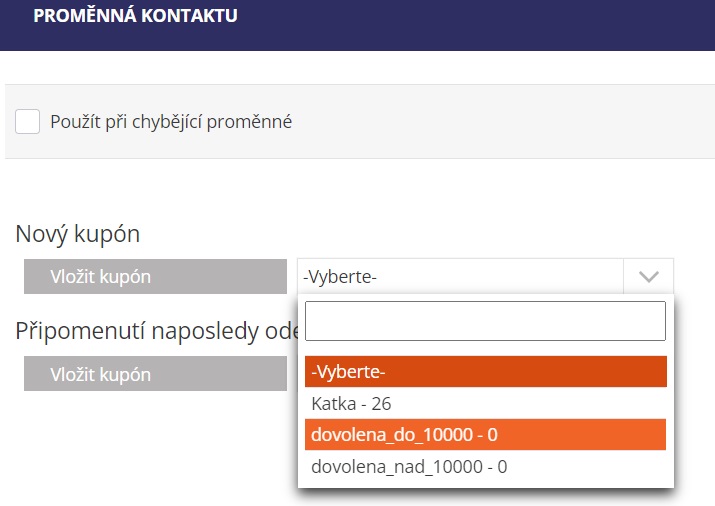Collapse the coupon dropdown using the chevron arrow
This screenshot has width=715, height=506.
pyautogui.click(x=648, y=276)
